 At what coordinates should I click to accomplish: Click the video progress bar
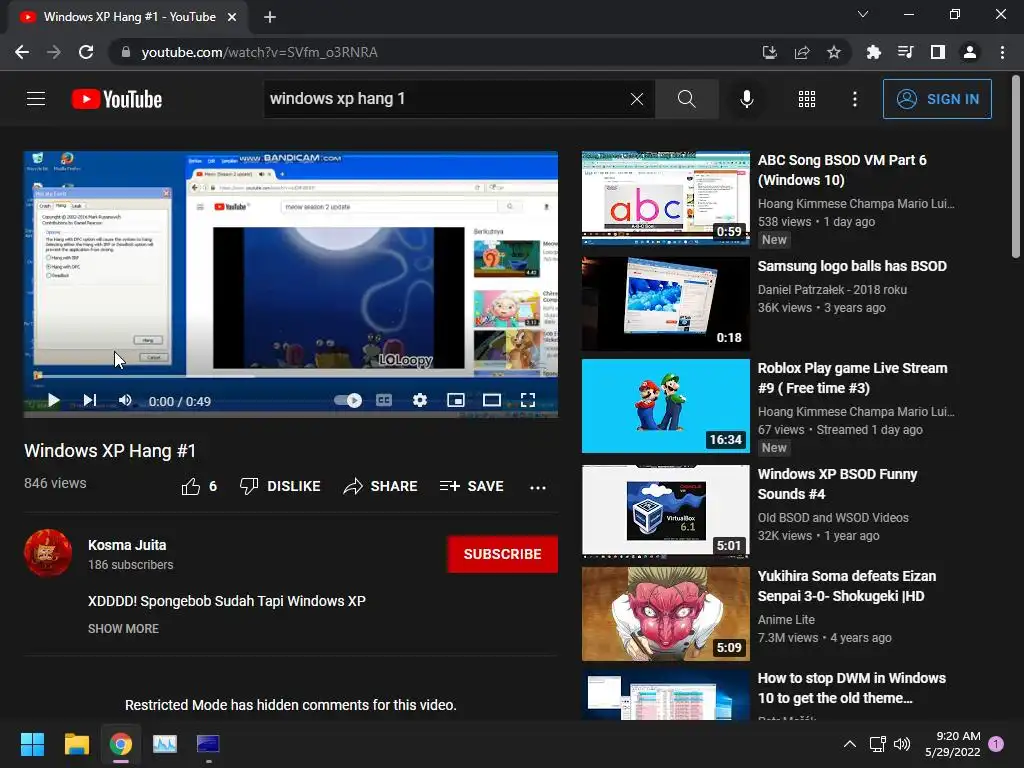(291, 377)
